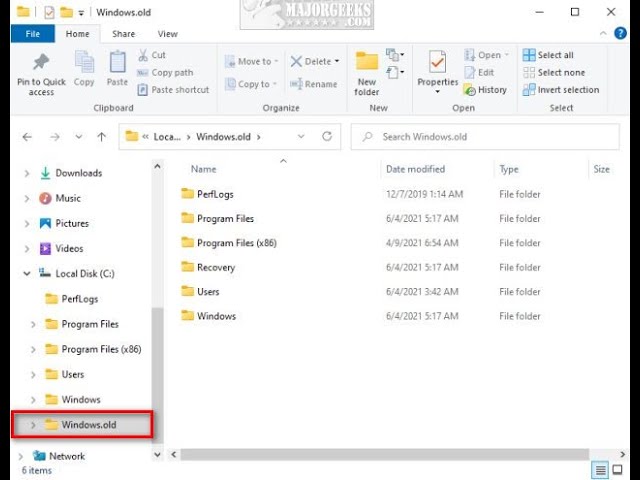This screenshot has height=480, width=640.
Task: Click the Search Windows.old field
Action: pyautogui.click(x=485, y=137)
